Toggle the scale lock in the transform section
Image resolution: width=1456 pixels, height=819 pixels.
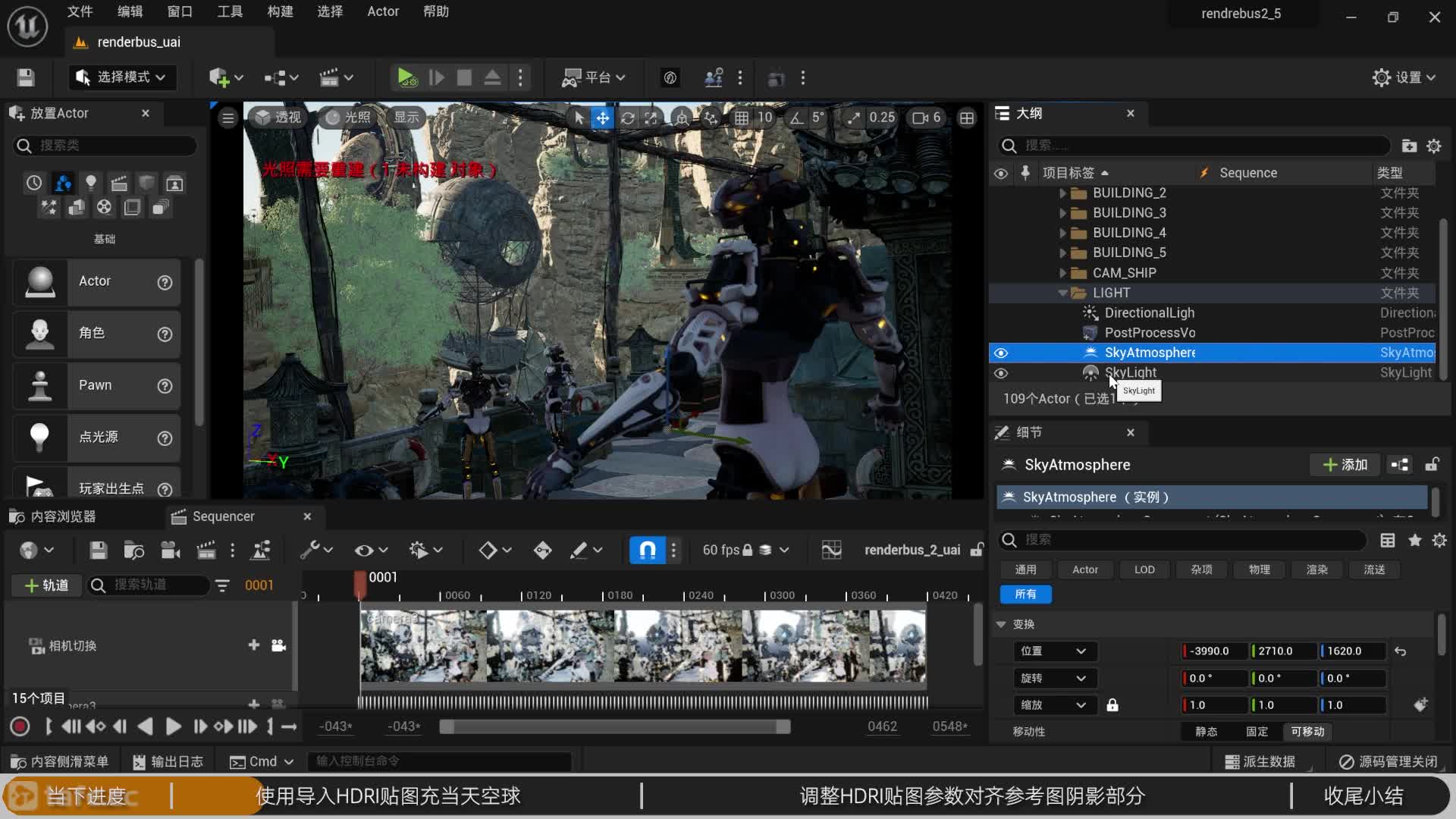pos(1112,705)
